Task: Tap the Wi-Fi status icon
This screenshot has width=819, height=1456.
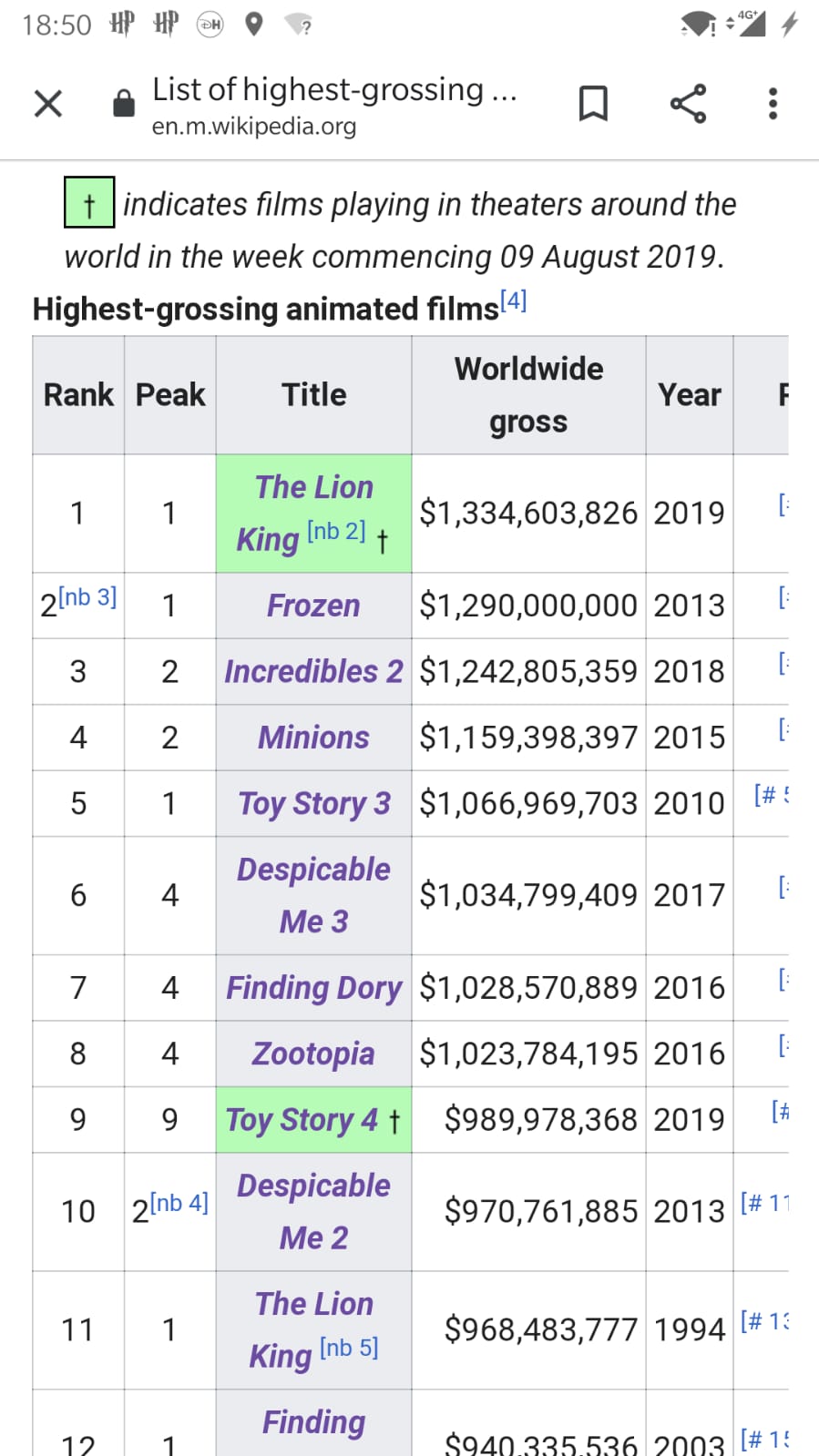Action: pyautogui.click(x=699, y=25)
